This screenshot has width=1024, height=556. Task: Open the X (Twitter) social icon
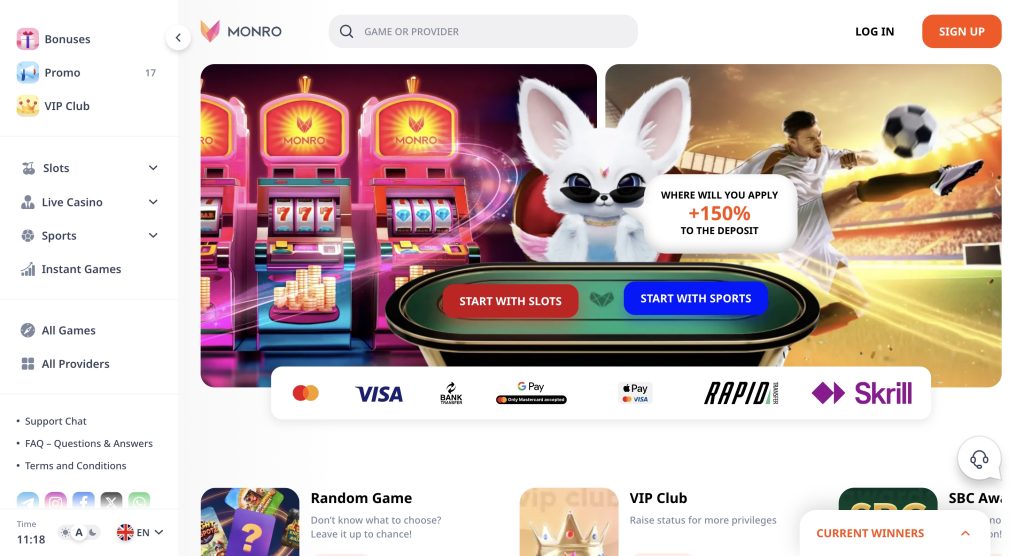click(111, 501)
